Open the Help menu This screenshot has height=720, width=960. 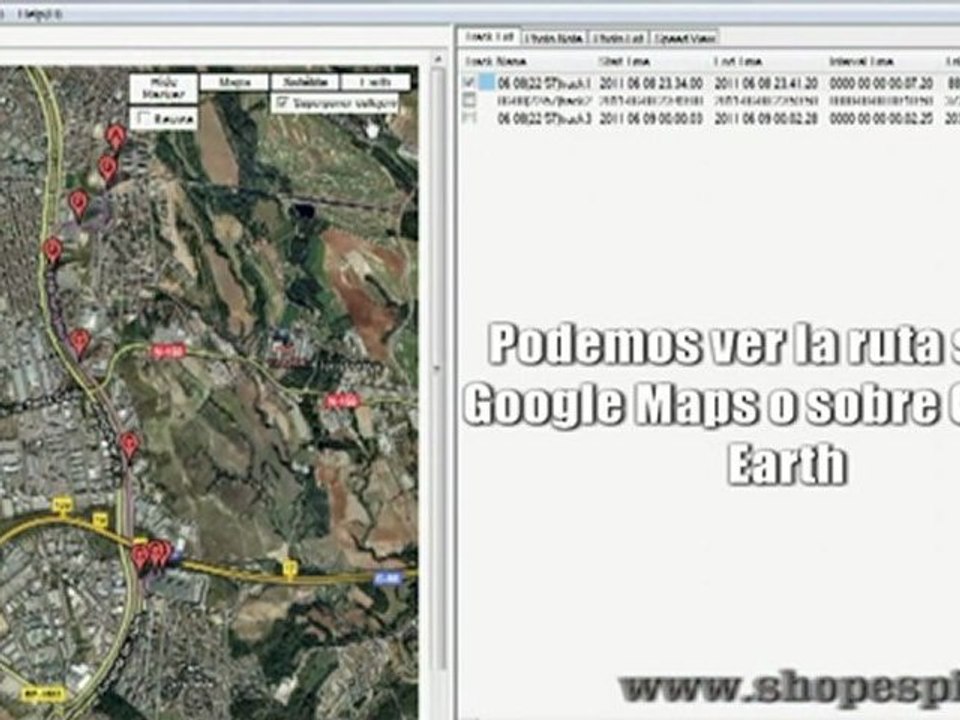39,13
